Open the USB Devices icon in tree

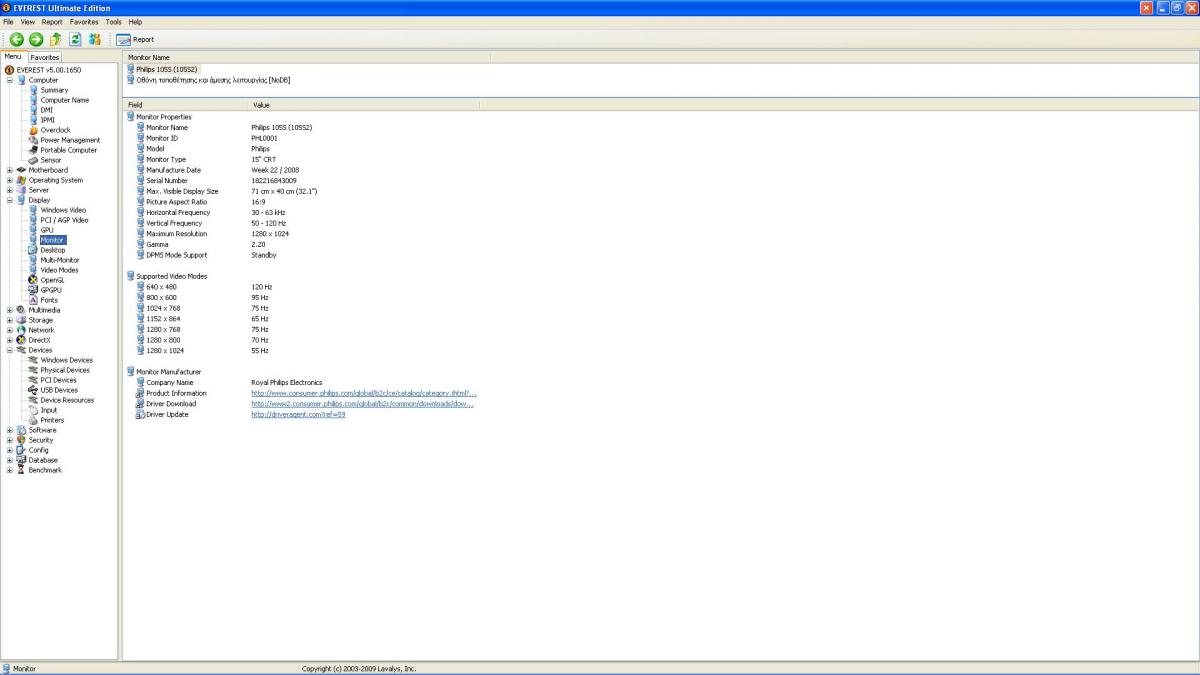tap(33, 390)
